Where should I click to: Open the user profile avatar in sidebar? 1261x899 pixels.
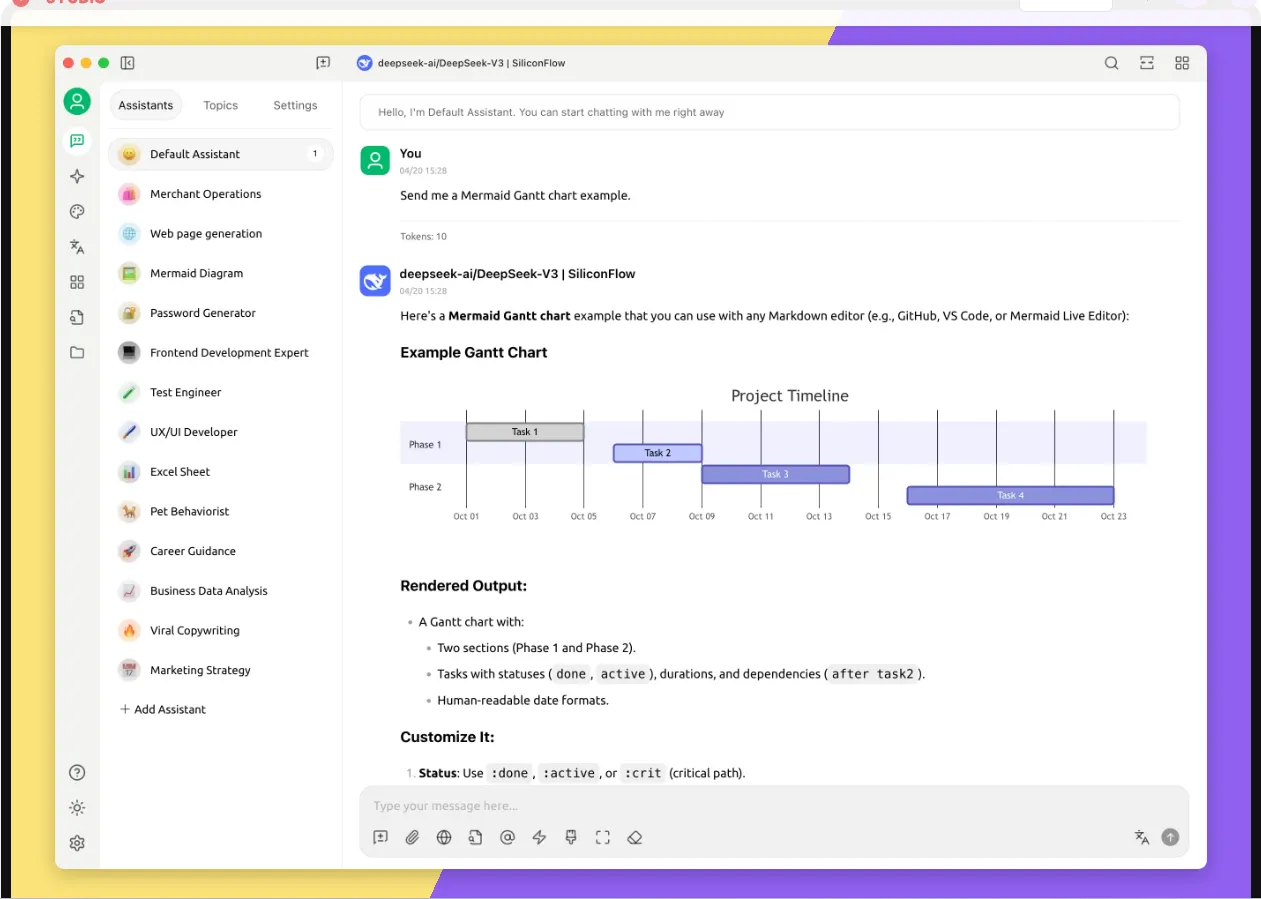[x=77, y=101]
